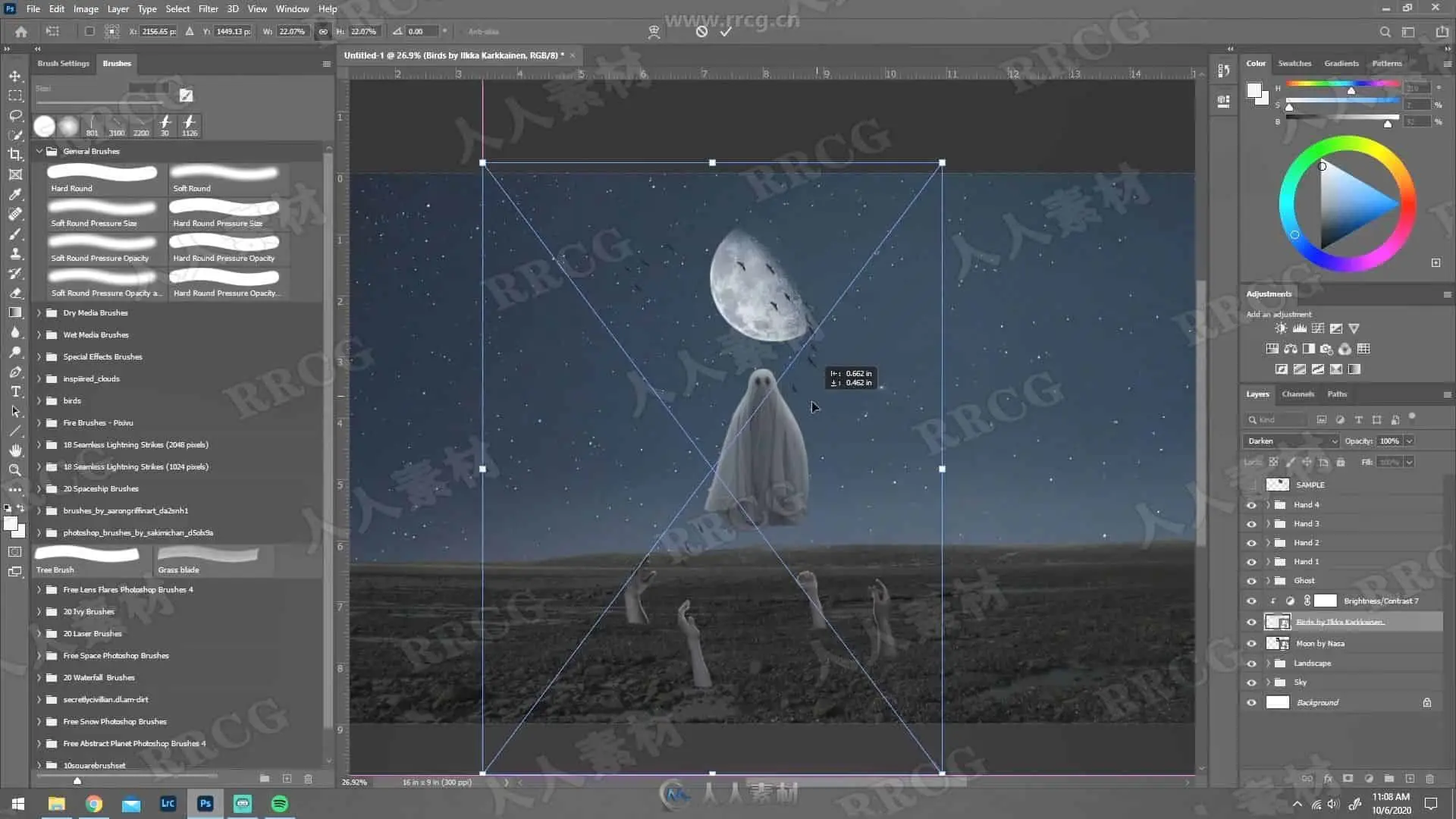The image size is (1456, 819).
Task: Select the Pen tool
Action: (15, 372)
